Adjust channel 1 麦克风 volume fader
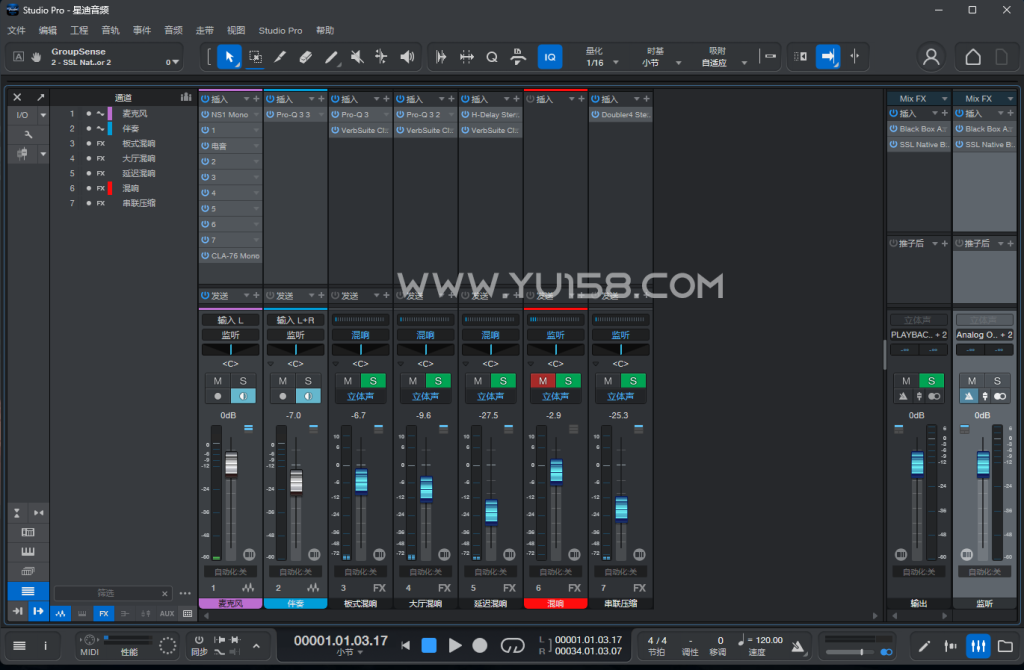Image resolution: width=1024 pixels, height=670 pixels. [231, 464]
